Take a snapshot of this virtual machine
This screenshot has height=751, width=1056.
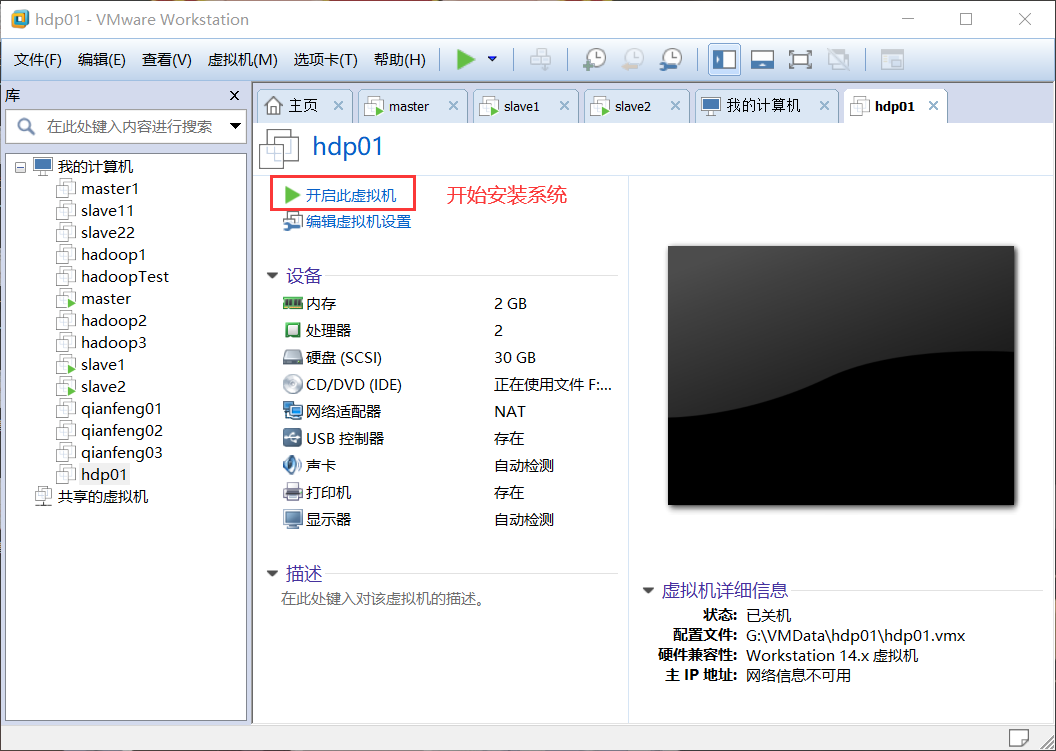click(x=594, y=59)
